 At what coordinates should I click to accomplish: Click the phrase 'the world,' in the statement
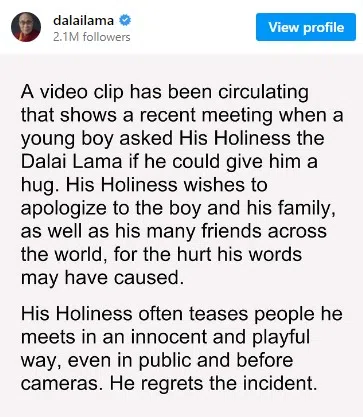64,255
